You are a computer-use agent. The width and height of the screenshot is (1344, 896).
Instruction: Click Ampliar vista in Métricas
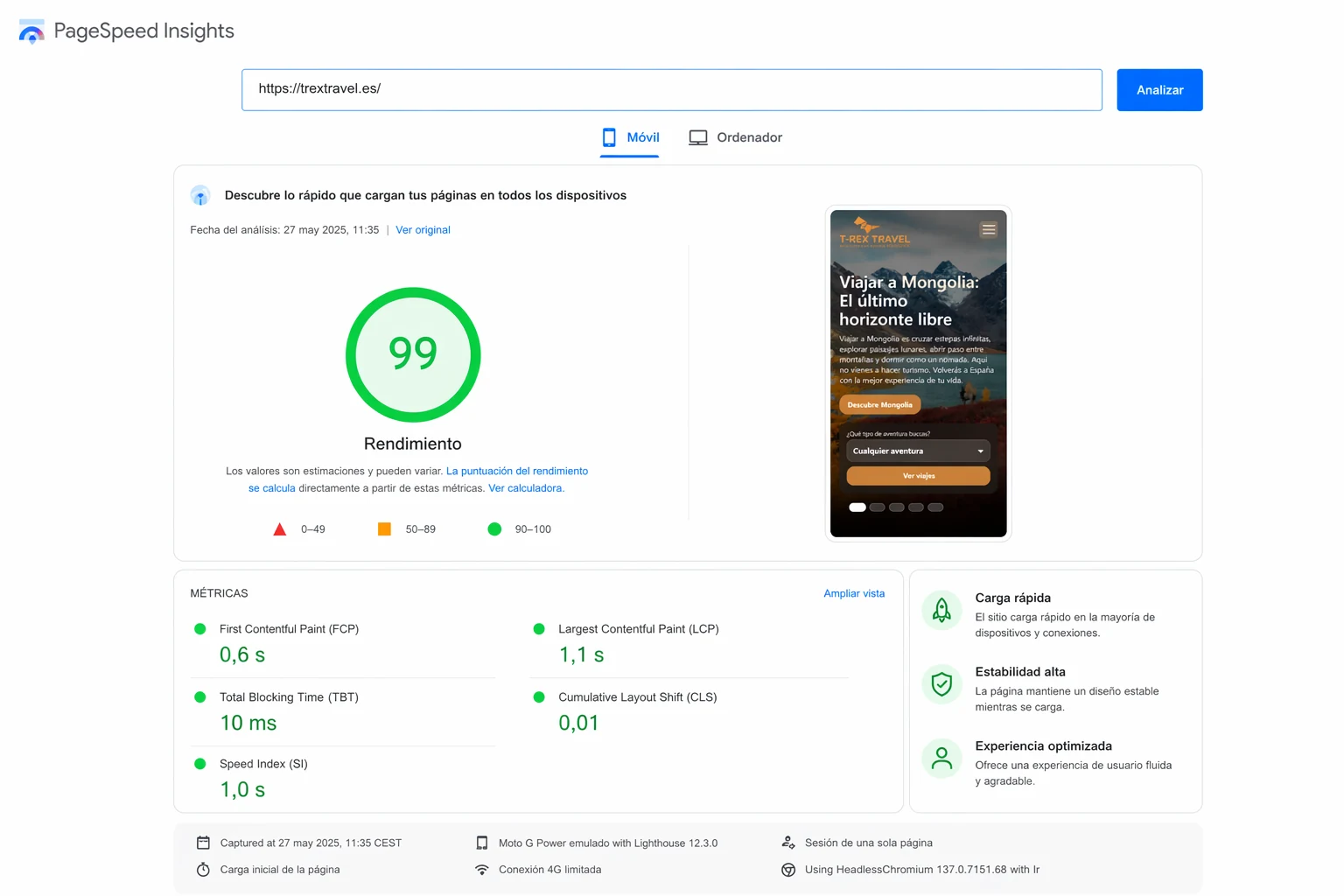tap(854, 593)
